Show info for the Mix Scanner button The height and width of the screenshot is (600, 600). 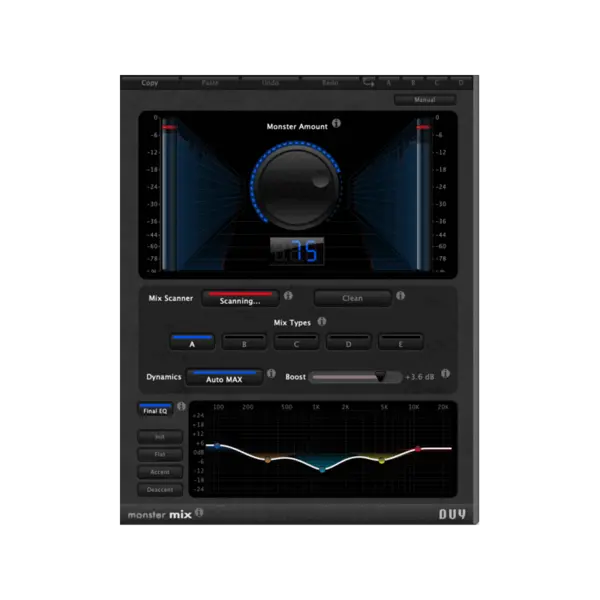[x=288, y=295]
